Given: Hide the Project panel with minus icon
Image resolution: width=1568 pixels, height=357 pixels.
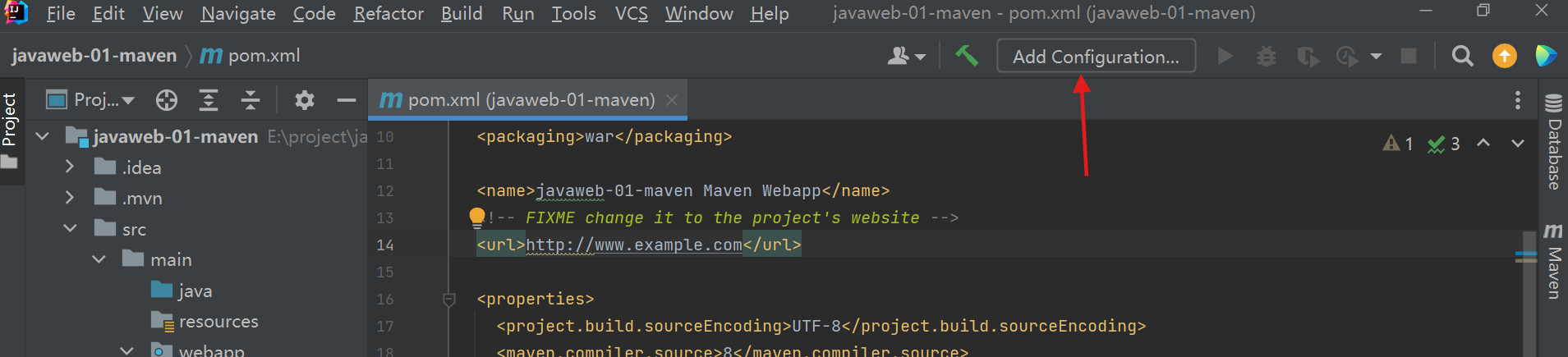Looking at the screenshot, I should coord(347,100).
